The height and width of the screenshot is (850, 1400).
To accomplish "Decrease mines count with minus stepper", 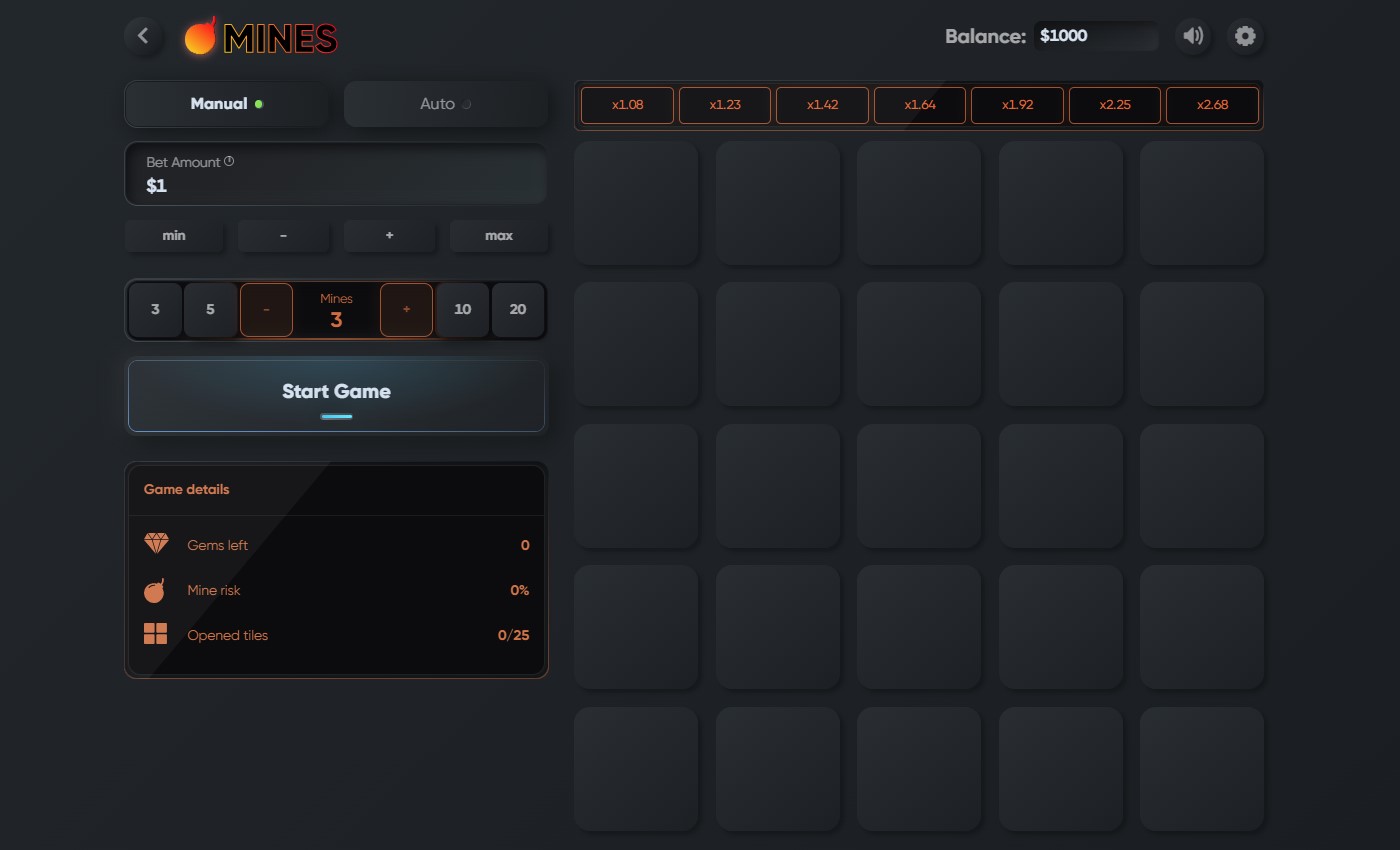I will coord(266,310).
